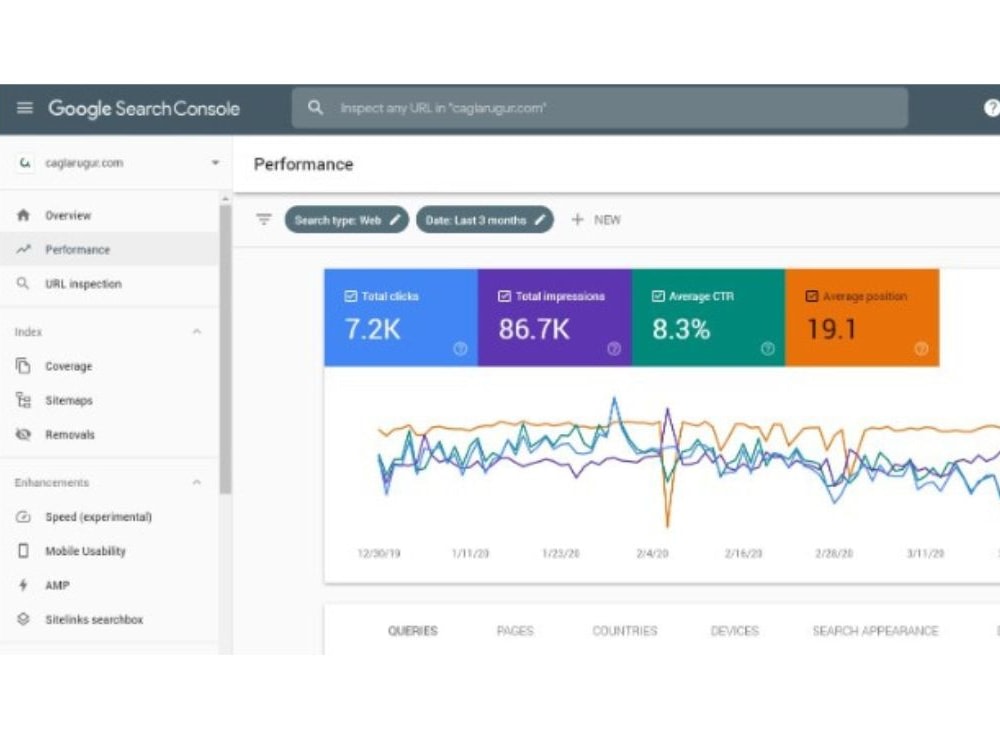Click the Performance page heading
Viewport: 1000px width, 750px height.
tap(304, 165)
